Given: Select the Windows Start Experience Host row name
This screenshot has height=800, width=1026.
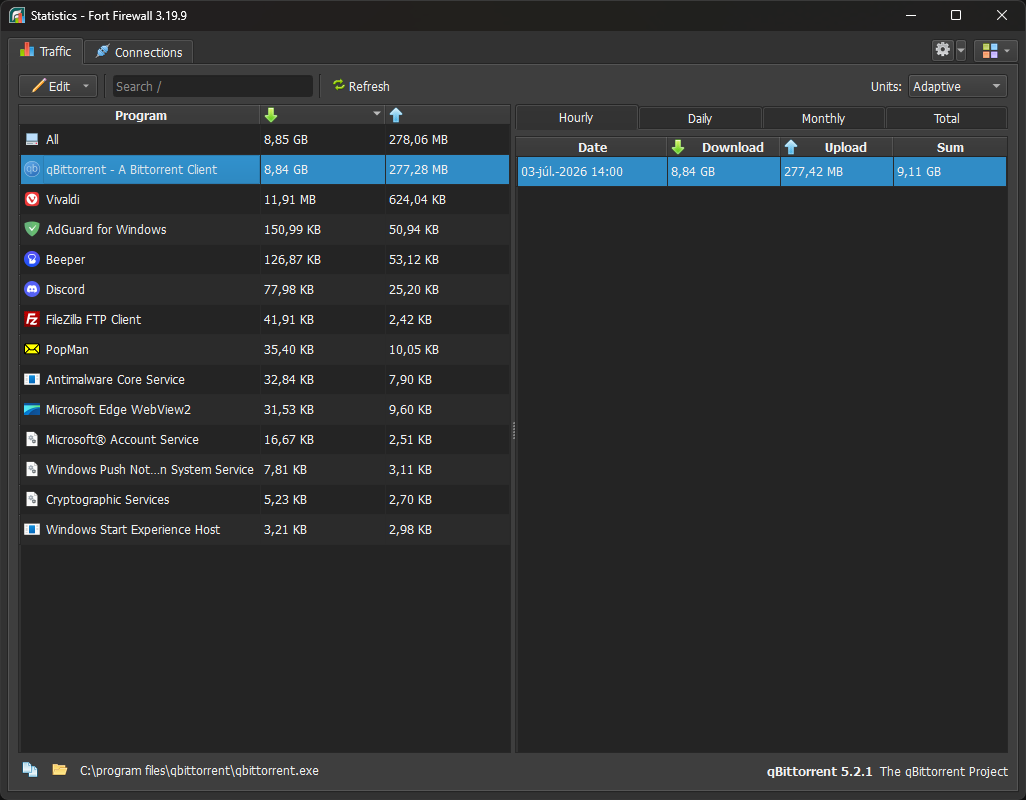Looking at the screenshot, I should (x=133, y=529).
